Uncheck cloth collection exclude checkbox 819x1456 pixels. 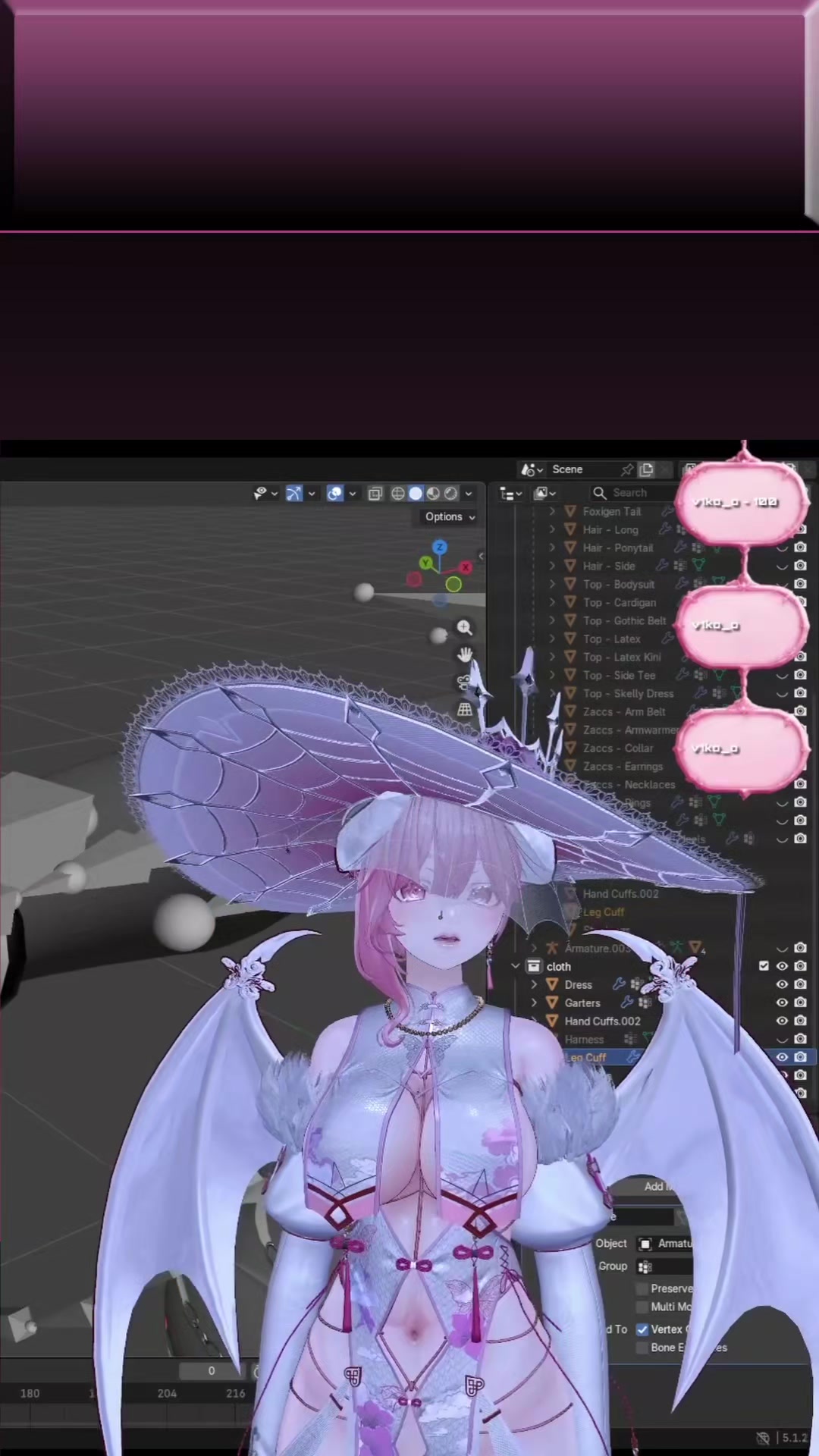coord(764,966)
